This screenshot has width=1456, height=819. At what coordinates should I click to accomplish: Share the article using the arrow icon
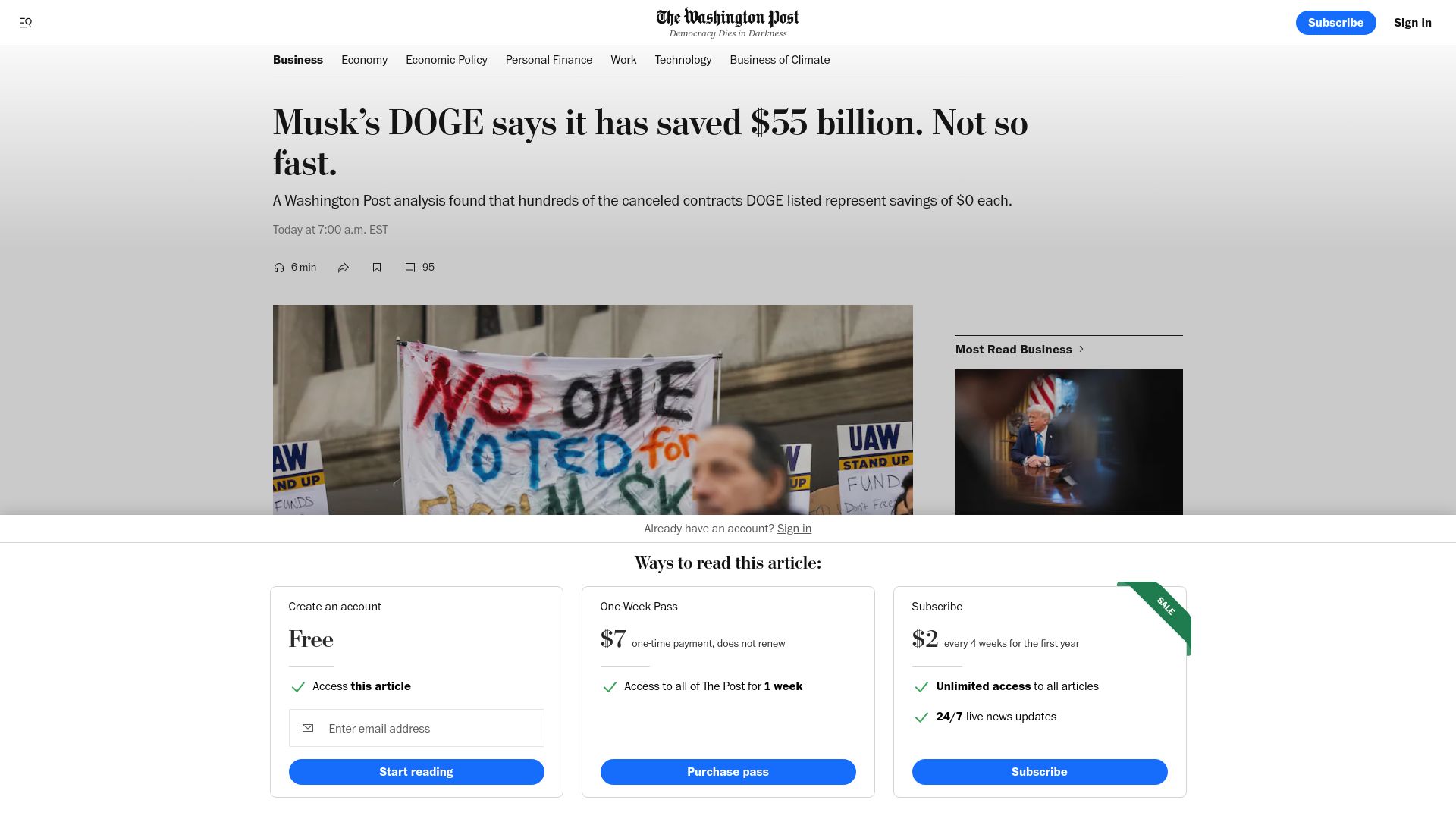click(344, 268)
